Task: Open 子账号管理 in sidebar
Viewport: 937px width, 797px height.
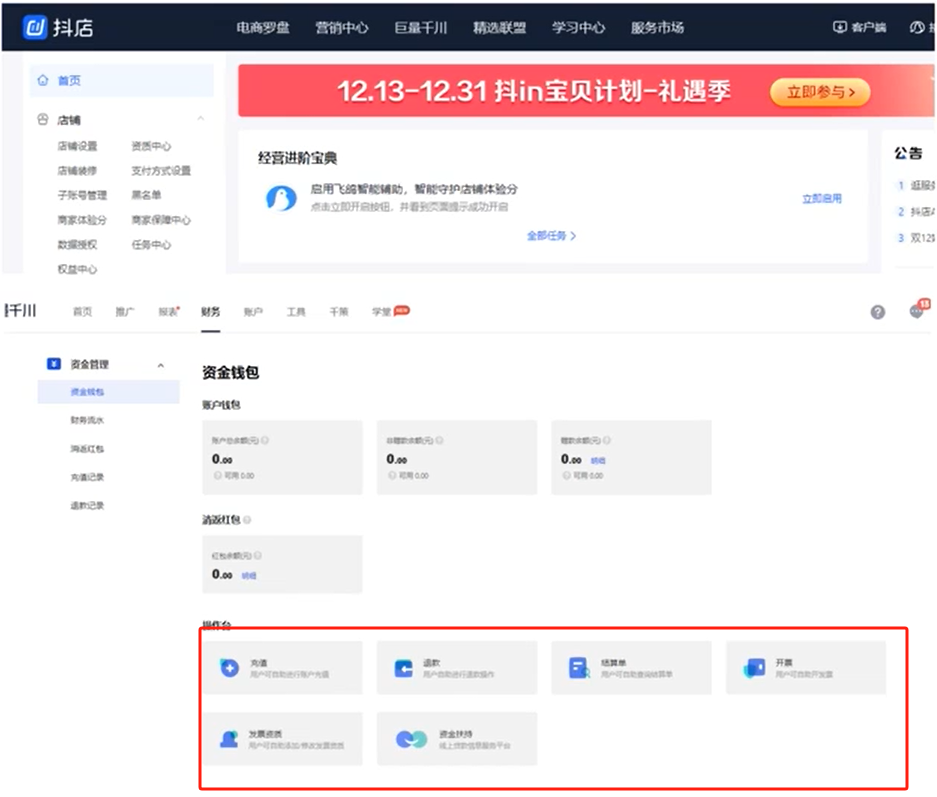Action: tap(82, 195)
